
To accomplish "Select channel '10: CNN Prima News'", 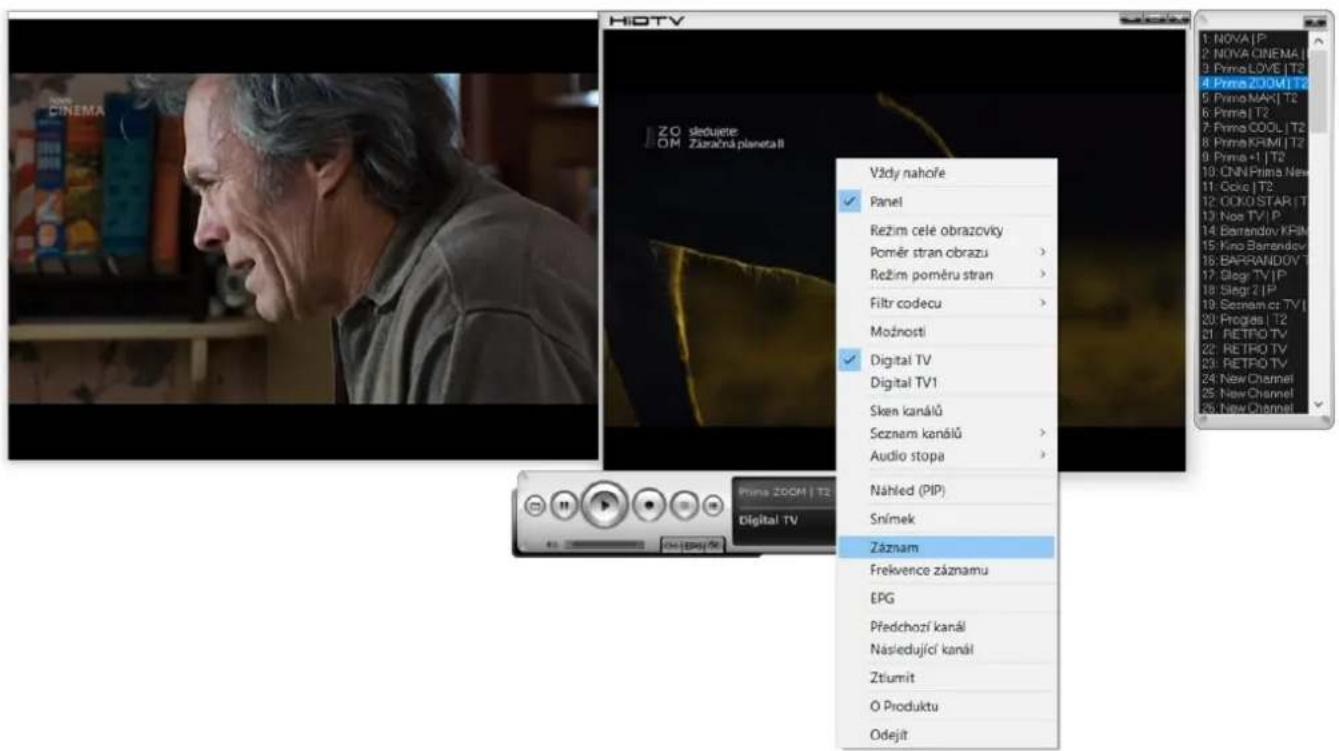I will [x=1255, y=172].
